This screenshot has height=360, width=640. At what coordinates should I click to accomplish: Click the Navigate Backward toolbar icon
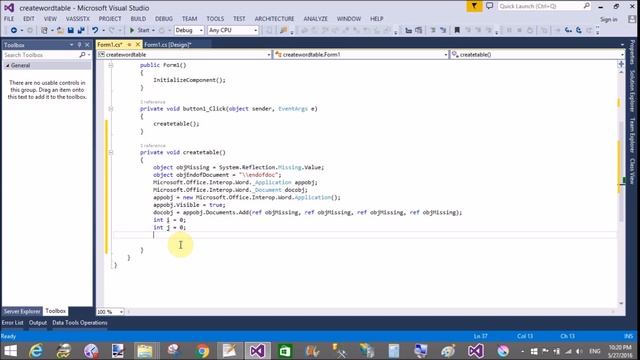pos(14,30)
